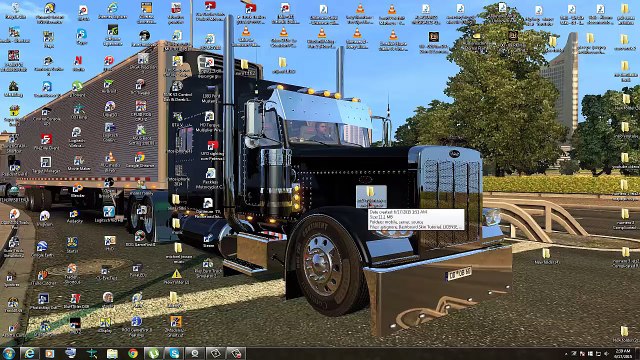
Task: Select the yellow warning triangle desktop icon
Action: coord(176,275)
